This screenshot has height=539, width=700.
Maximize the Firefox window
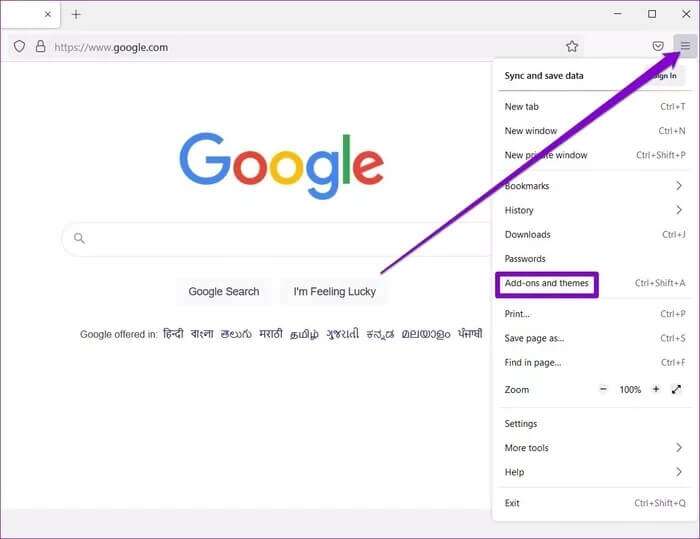point(652,14)
